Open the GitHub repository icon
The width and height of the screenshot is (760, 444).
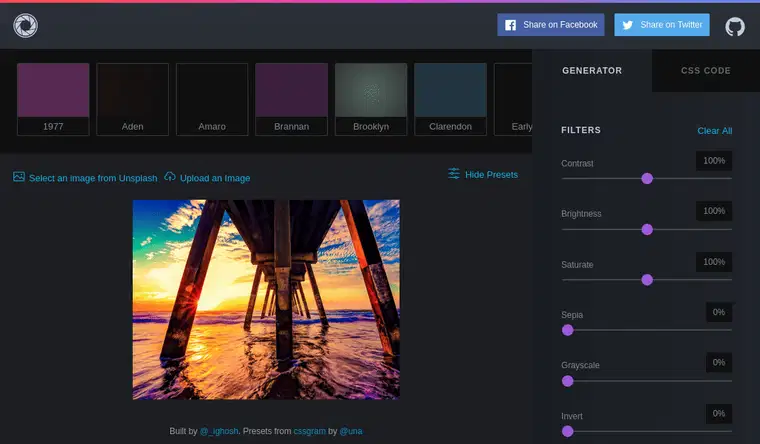tap(735, 26)
